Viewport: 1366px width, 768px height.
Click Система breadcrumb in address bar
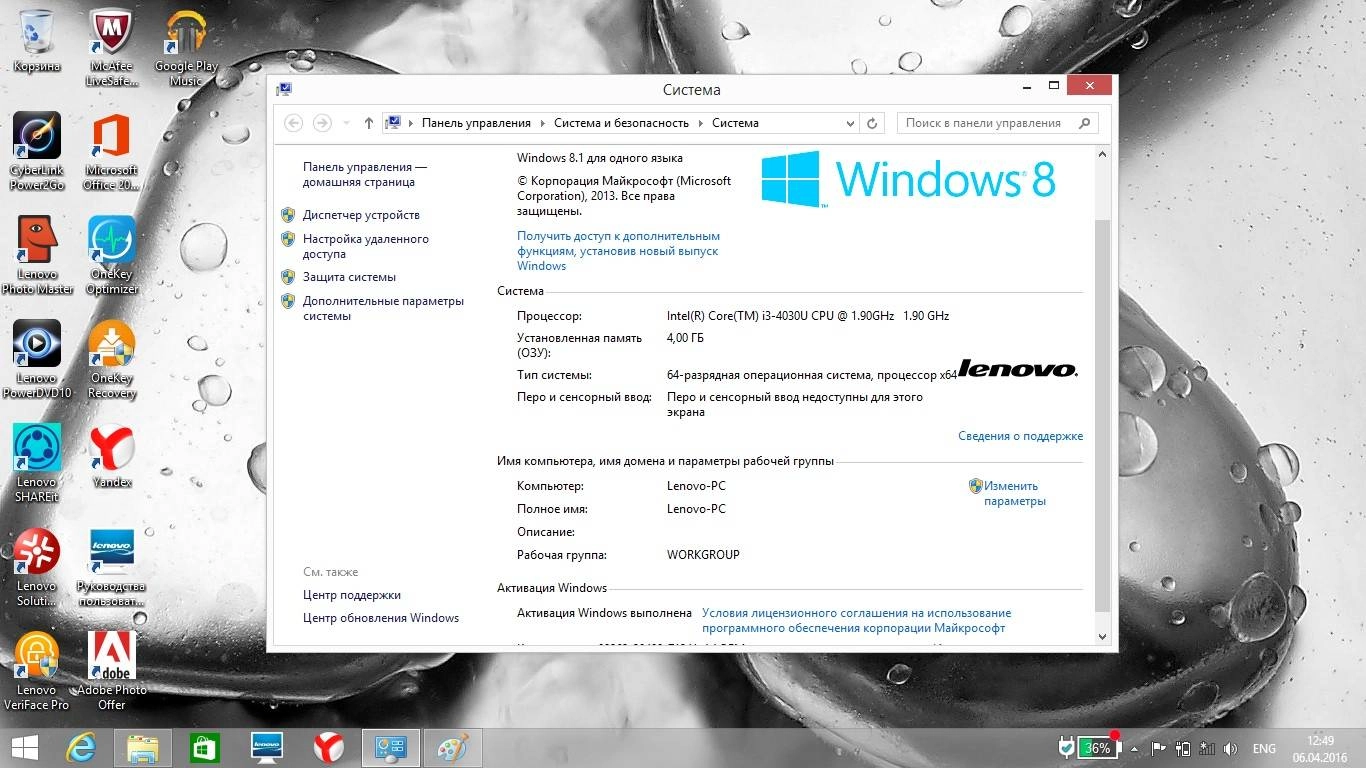tap(735, 123)
